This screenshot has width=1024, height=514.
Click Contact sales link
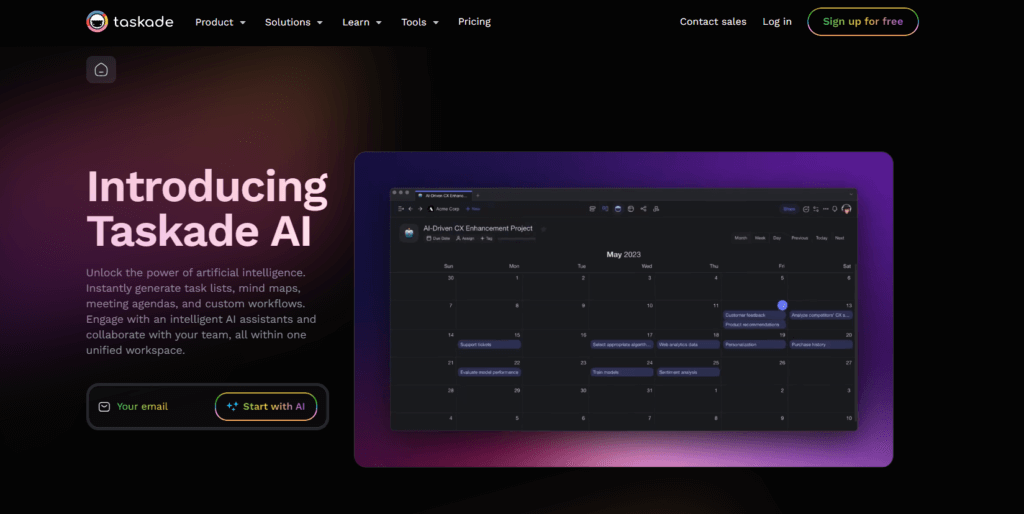712,22
